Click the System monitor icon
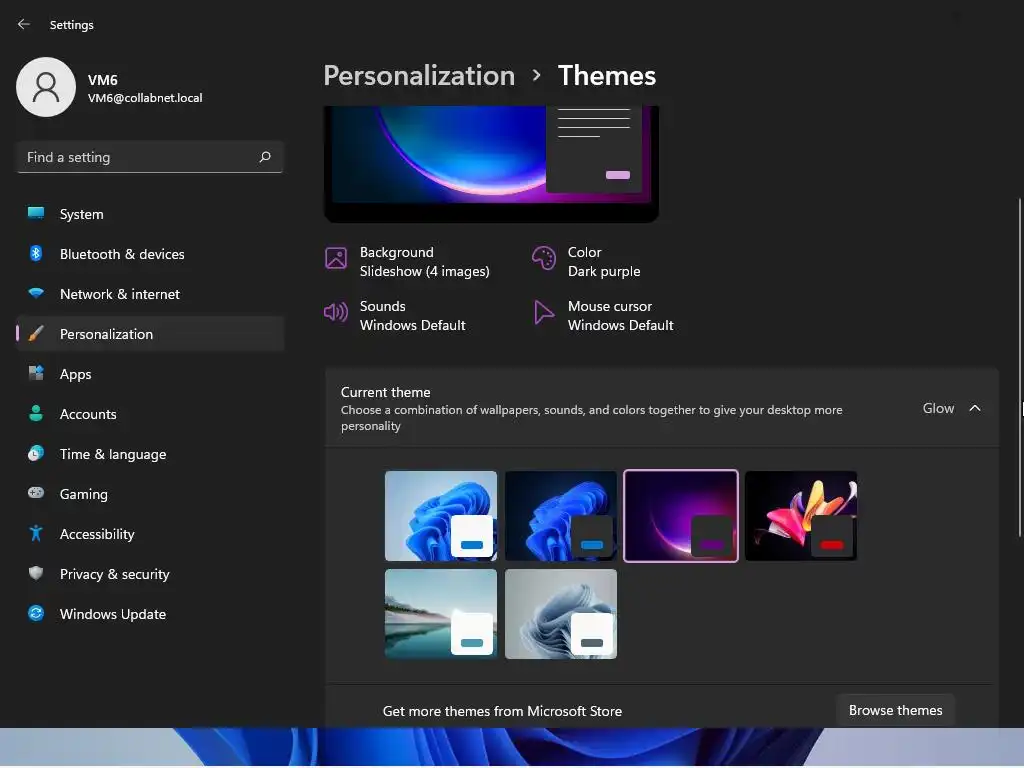The height and width of the screenshot is (768, 1024). pyautogui.click(x=36, y=214)
